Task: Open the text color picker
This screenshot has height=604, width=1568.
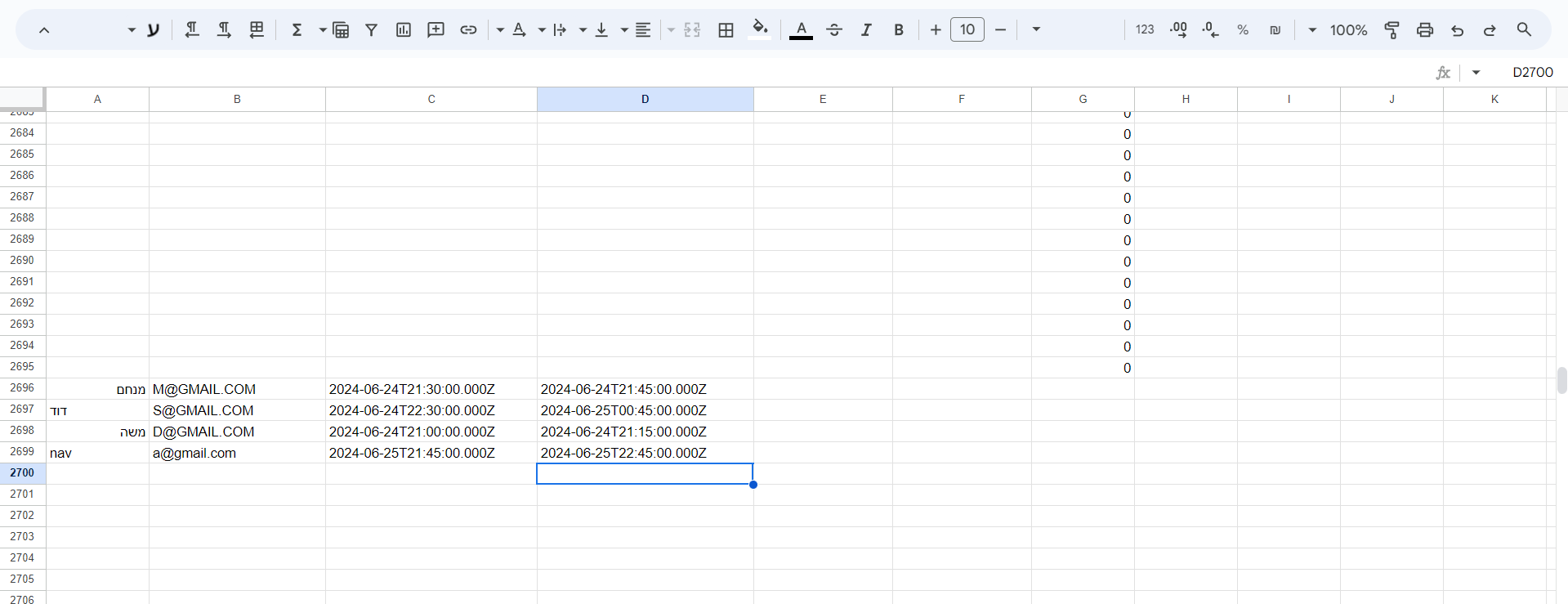Action: coord(802,29)
